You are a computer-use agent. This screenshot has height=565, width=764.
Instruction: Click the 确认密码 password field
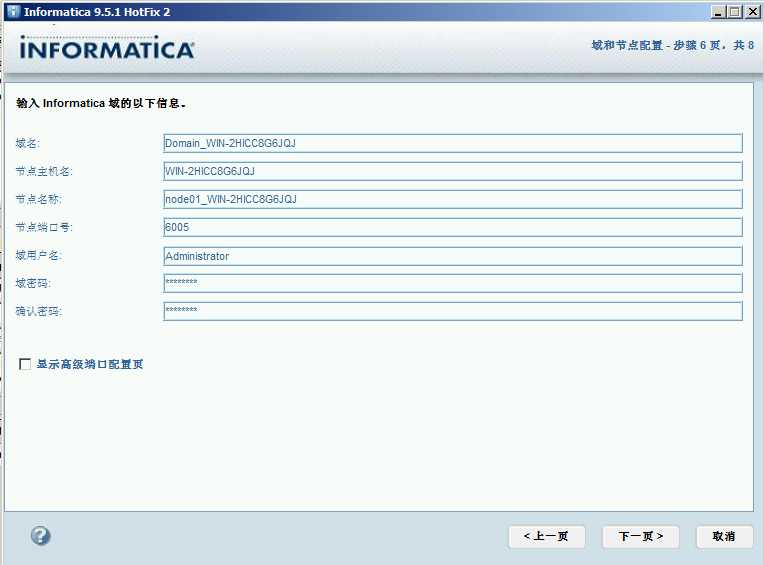(x=453, y=311)
